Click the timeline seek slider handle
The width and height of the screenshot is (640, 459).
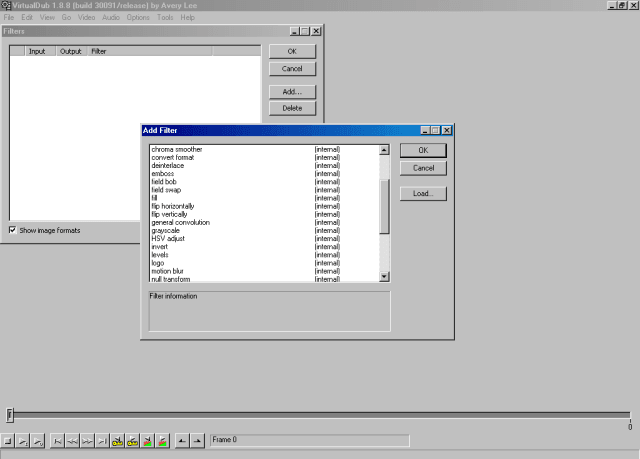pyautogui.click(x=10, y=414)
